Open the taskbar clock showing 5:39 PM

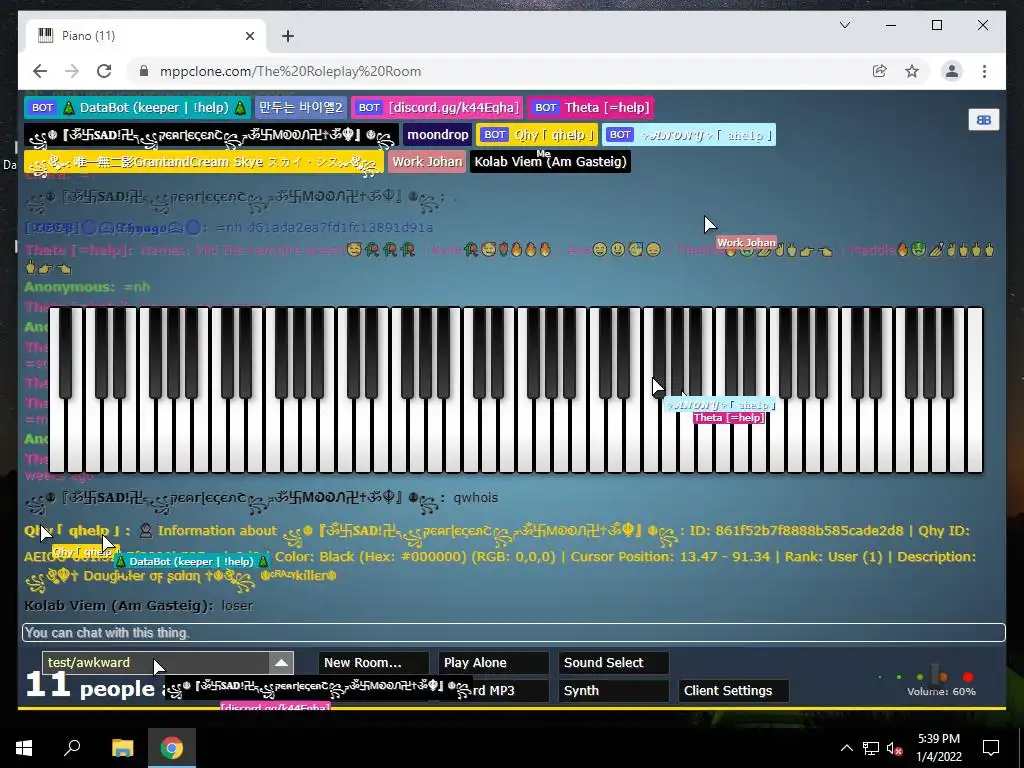938,748
